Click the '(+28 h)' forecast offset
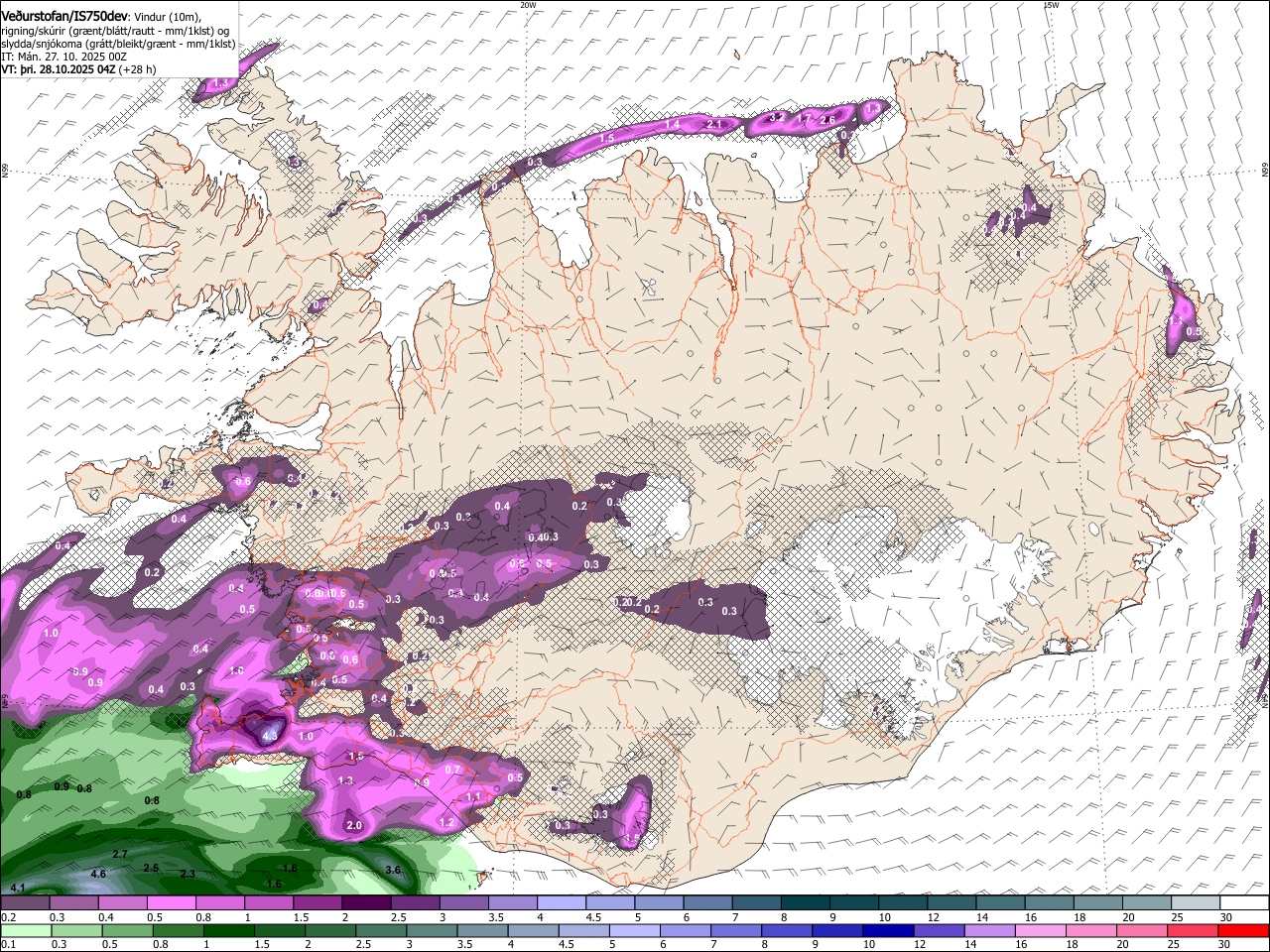The width and height of the screenshot is (1270, 952). [137, 69]
